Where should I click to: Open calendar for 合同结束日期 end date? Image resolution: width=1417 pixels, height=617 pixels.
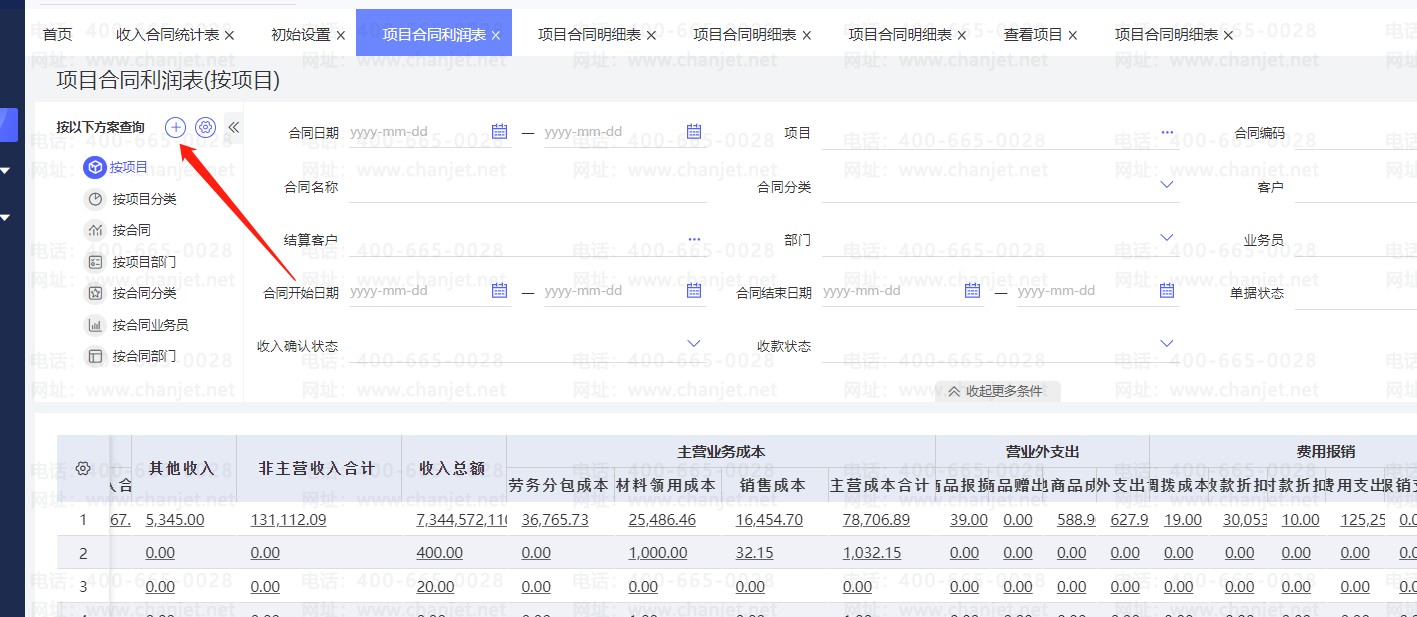pos(1166,291)
